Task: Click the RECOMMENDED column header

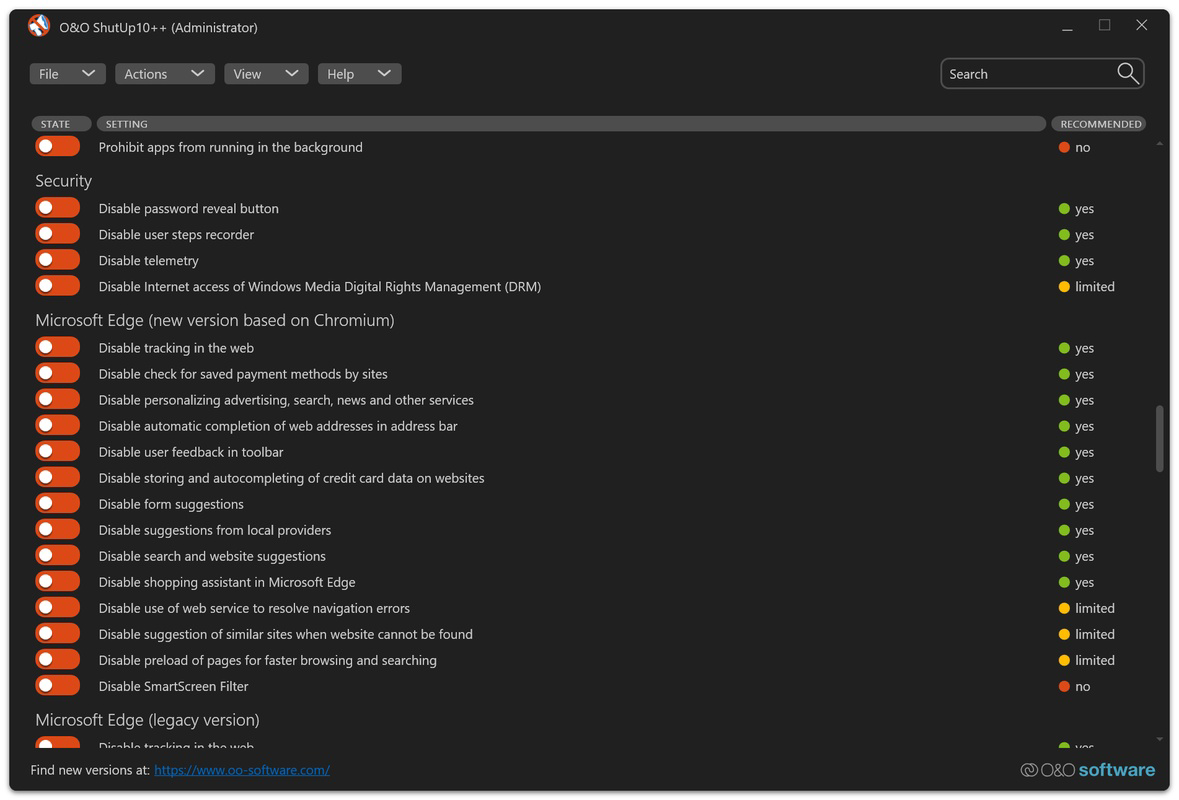Action: (x=1099, y=124)
